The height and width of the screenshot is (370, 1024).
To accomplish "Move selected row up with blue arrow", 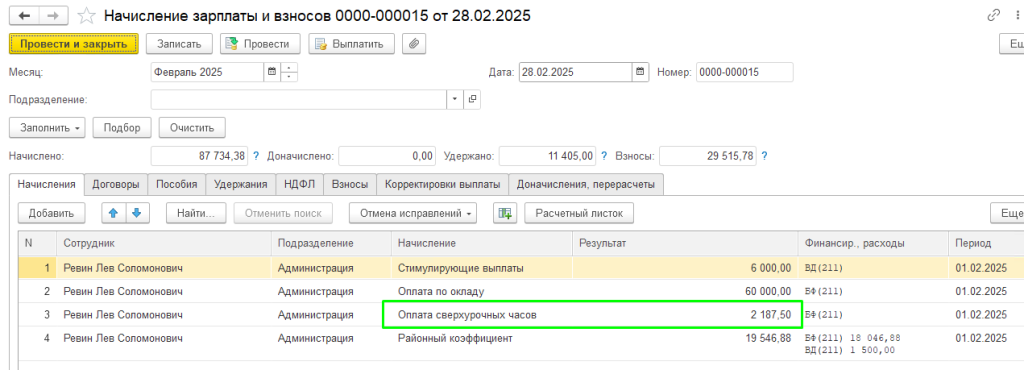I will click(x=113, y=213).
